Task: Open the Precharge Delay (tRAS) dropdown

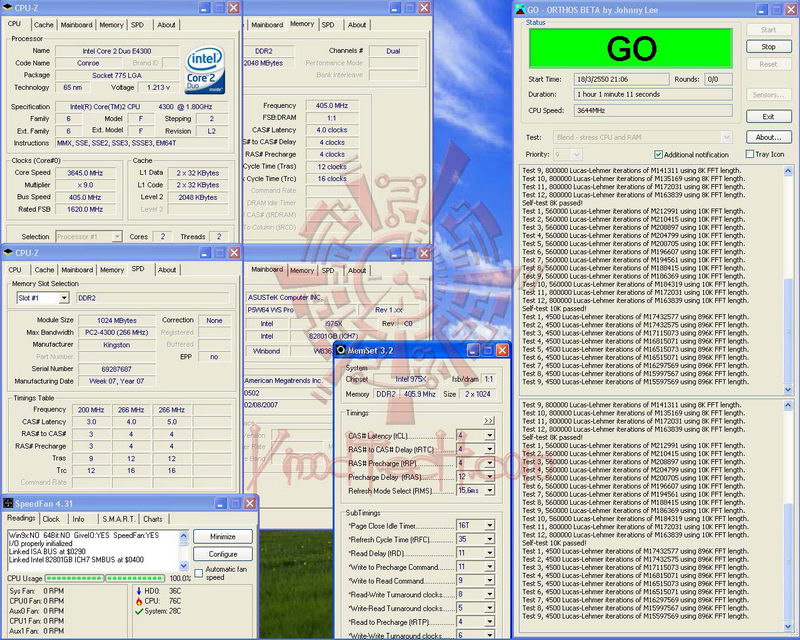Action: point(489,477)
